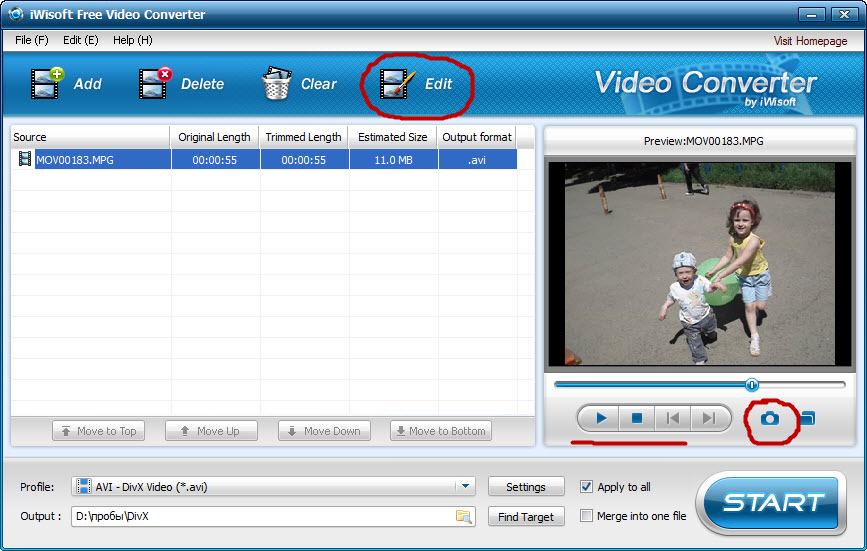867x551 pixels.
Task: Click the film icon next to MOV00183.MPG
Action: [24, 159]
